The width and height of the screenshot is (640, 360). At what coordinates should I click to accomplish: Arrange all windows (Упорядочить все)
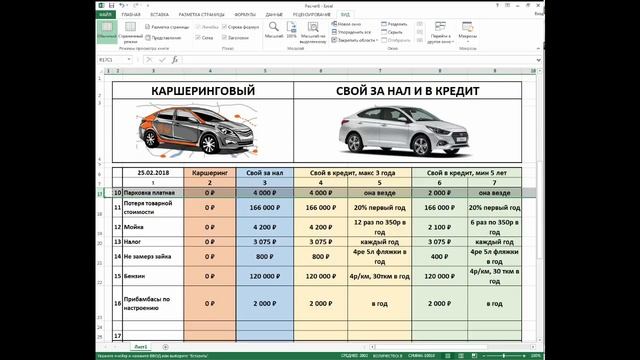point(351,32)
